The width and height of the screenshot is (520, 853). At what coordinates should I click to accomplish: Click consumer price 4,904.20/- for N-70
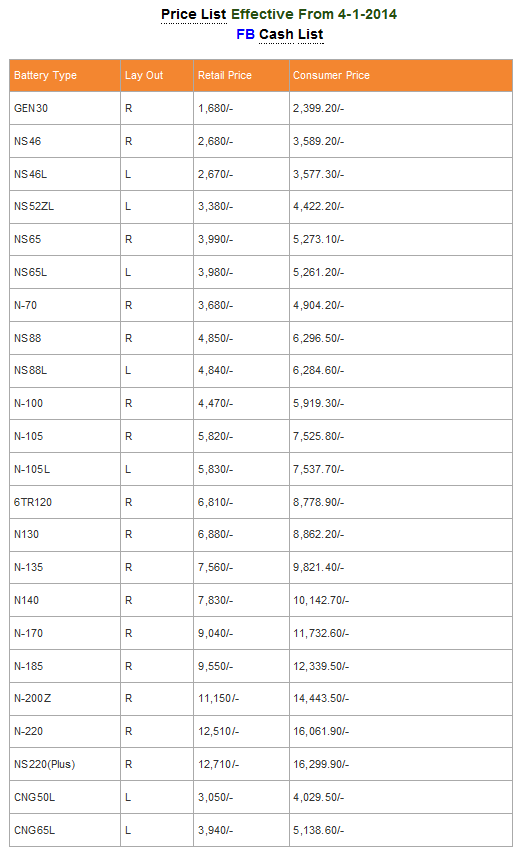click(319, 305)
